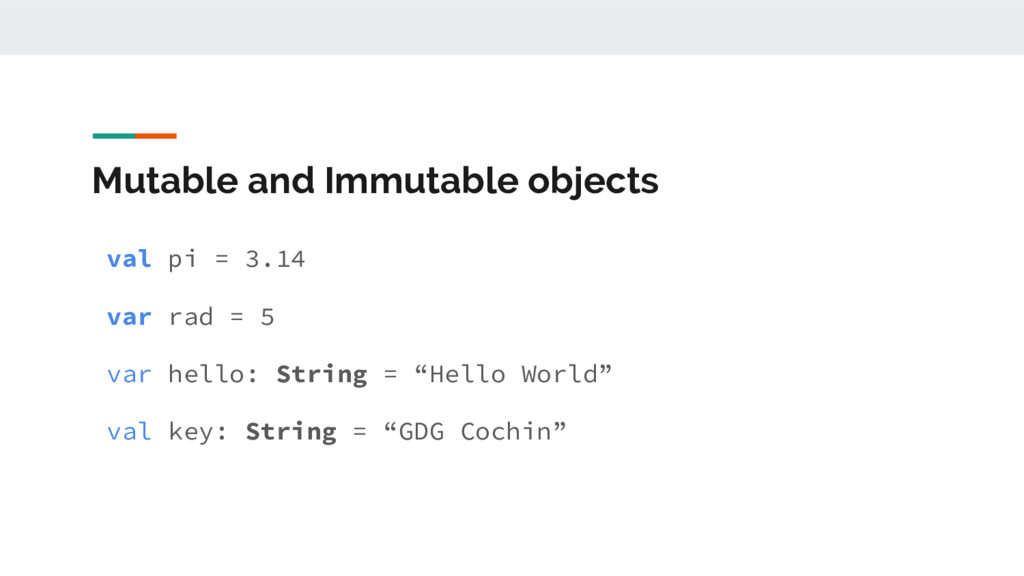
Task: Select the bold "var" keyword before rad
Action: tap(129, 318)
